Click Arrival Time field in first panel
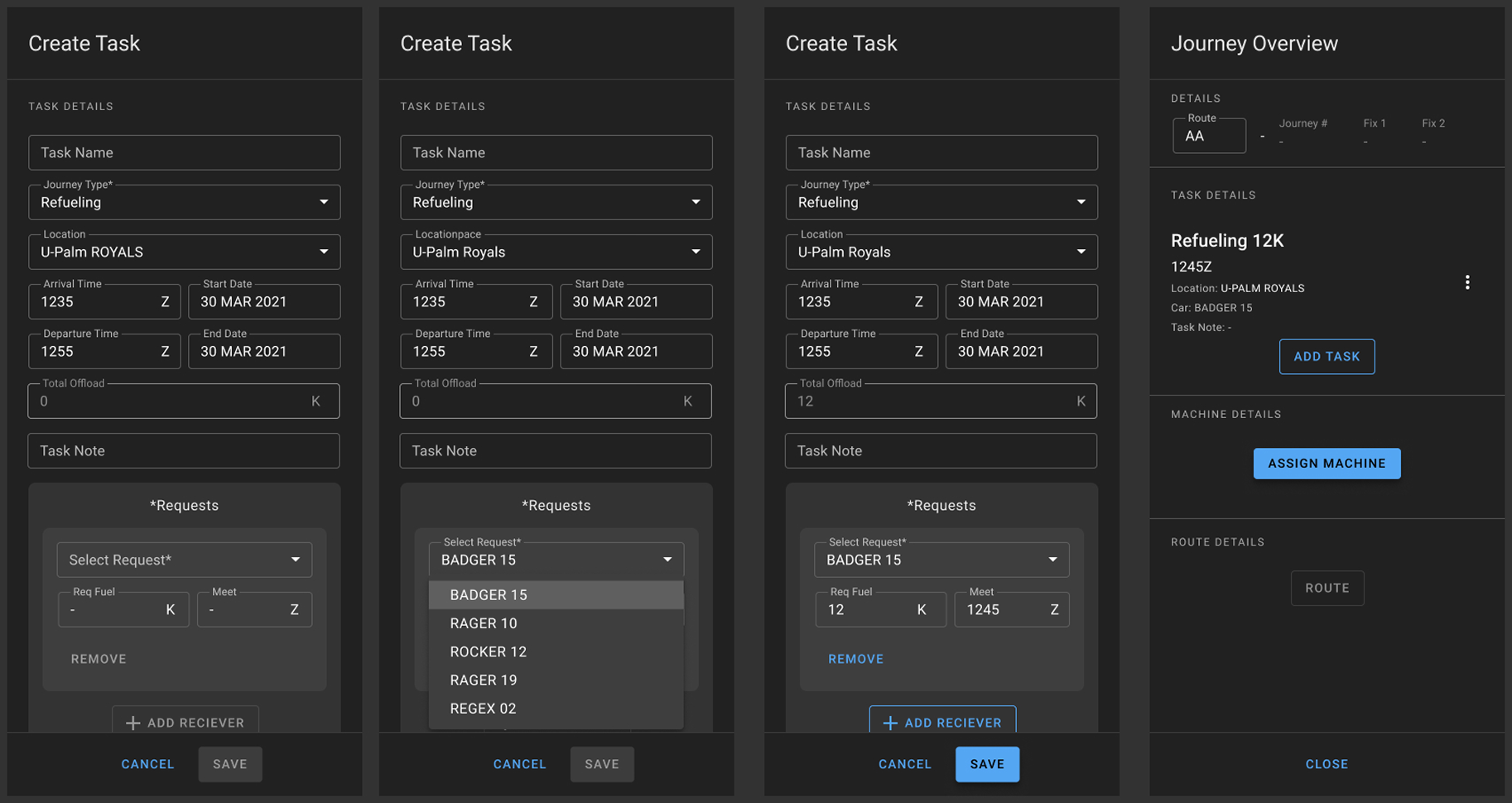This screenshot has height=803, width=1512. coord(104,301)
